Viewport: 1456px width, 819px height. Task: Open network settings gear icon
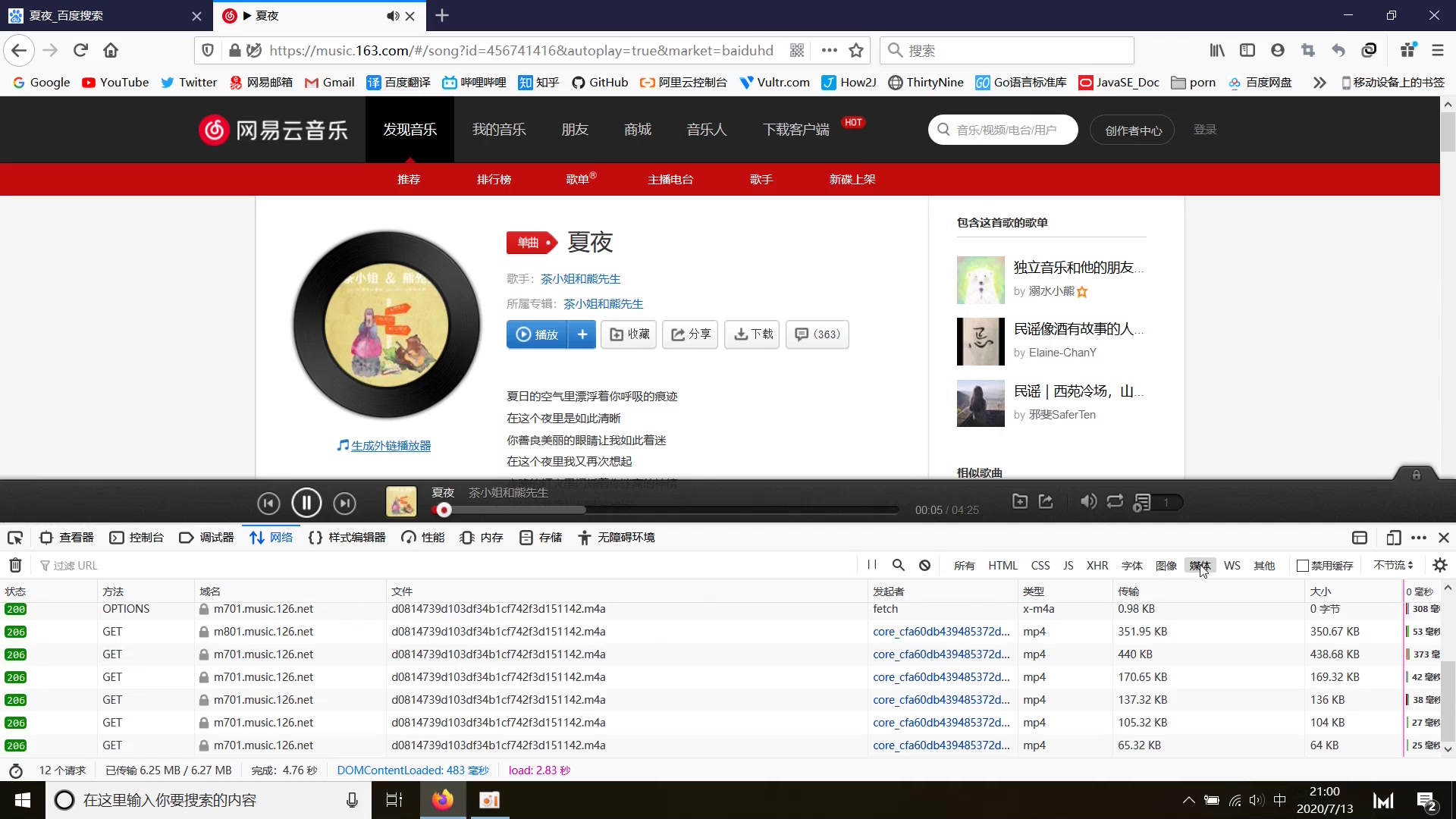(1440, 565)
